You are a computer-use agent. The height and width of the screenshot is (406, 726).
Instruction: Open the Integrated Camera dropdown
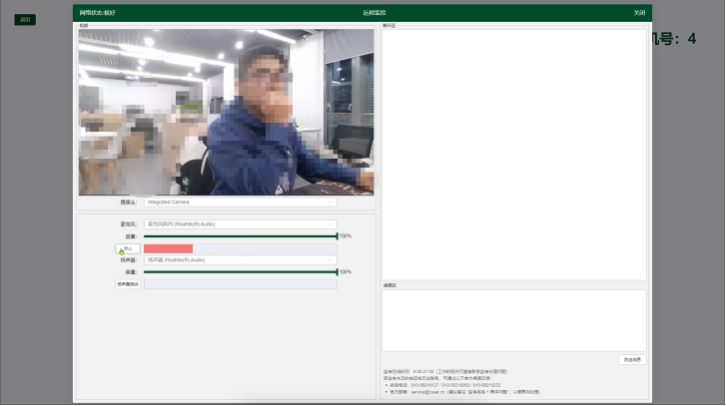240,202
